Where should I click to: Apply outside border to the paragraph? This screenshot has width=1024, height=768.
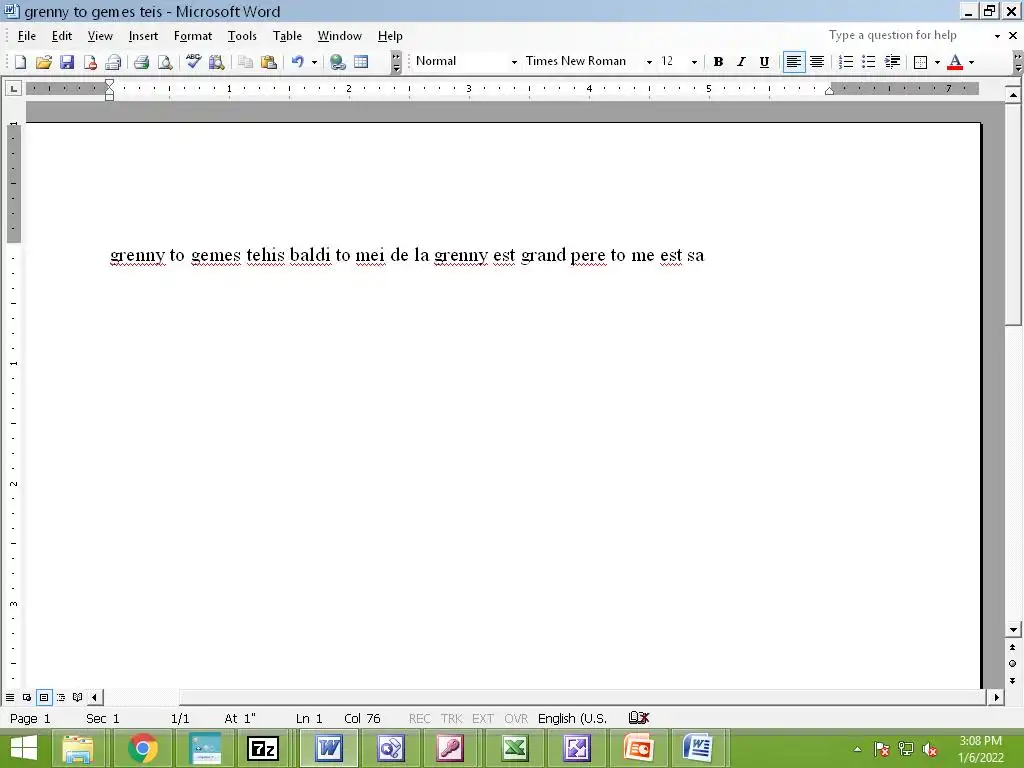tap(920, 62)
